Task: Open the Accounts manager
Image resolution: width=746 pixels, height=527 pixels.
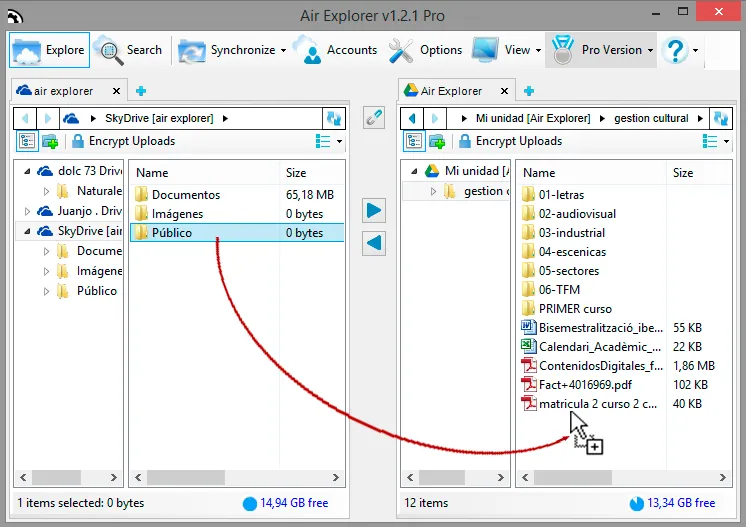Action: (x=335, y=50)
